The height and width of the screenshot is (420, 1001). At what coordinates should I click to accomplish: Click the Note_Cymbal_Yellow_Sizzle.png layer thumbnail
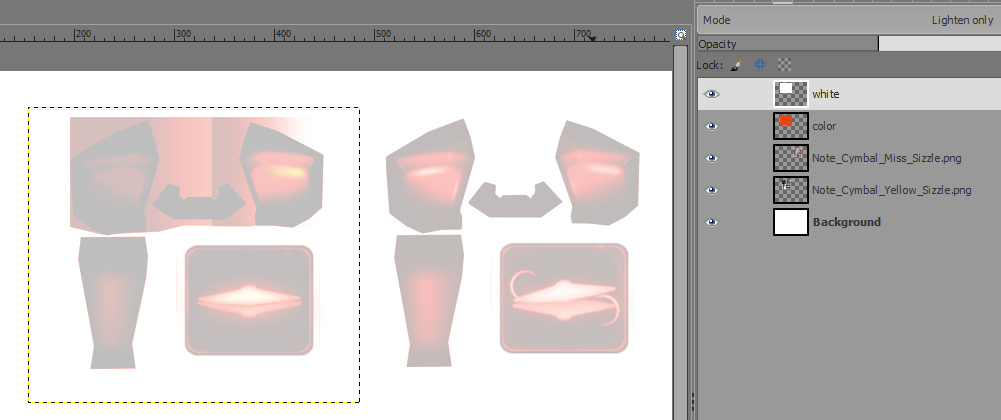click(x=790, y=190)
